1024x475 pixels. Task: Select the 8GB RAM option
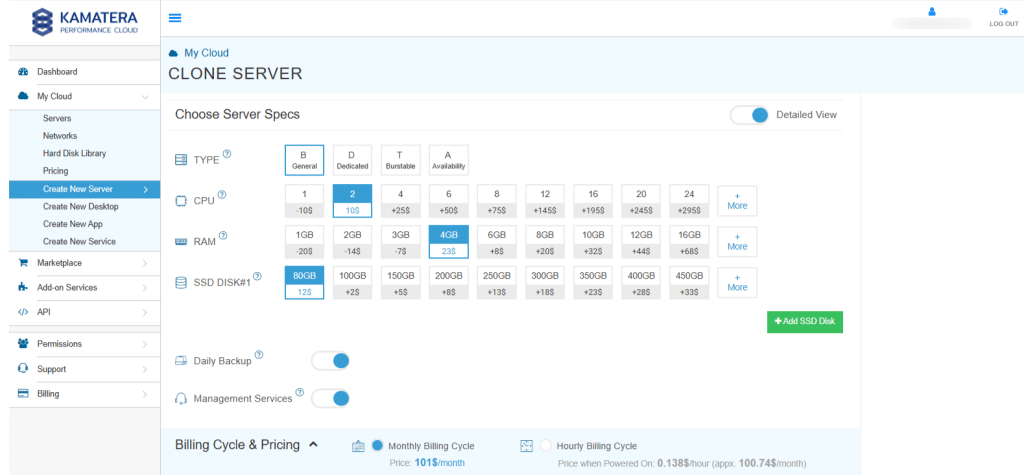tap(545, 240)
